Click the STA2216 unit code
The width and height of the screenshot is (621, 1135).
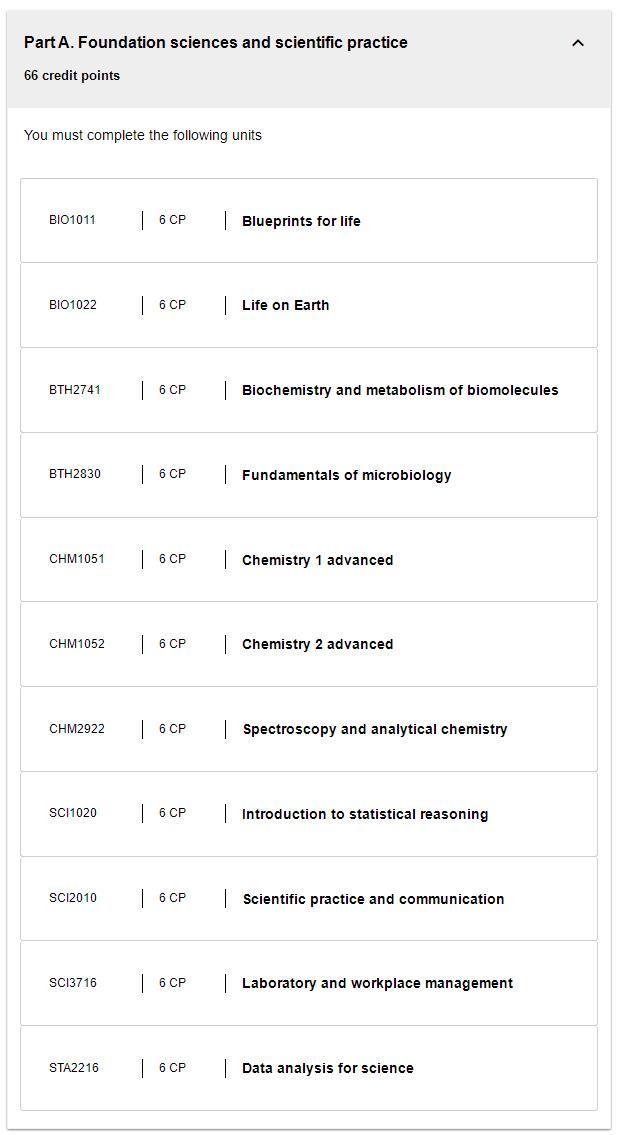pyautogui.click(x=74, y=1067)
